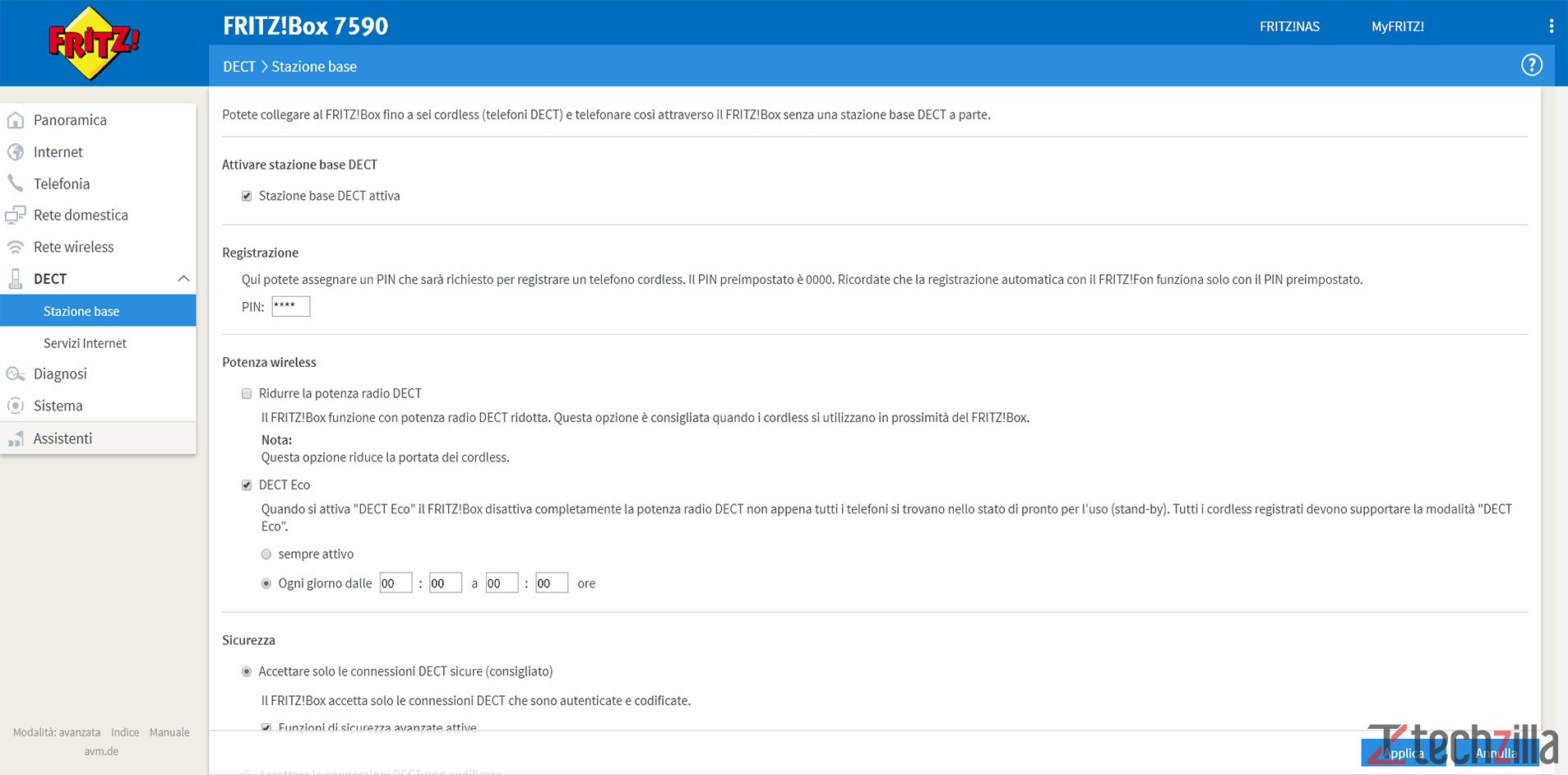Select the sempre attivo radio button

pyautogui.click(x=266, y=555)
